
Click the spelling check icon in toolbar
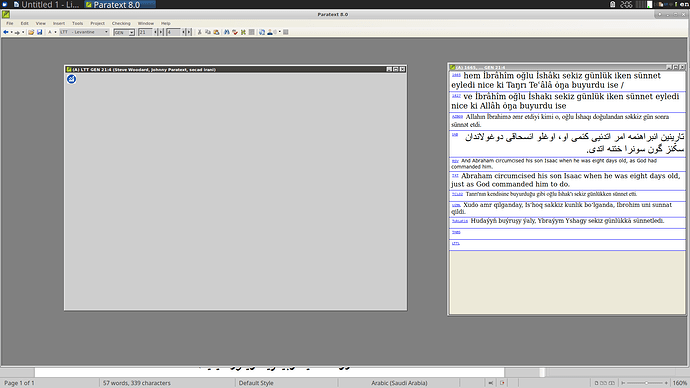235,32
